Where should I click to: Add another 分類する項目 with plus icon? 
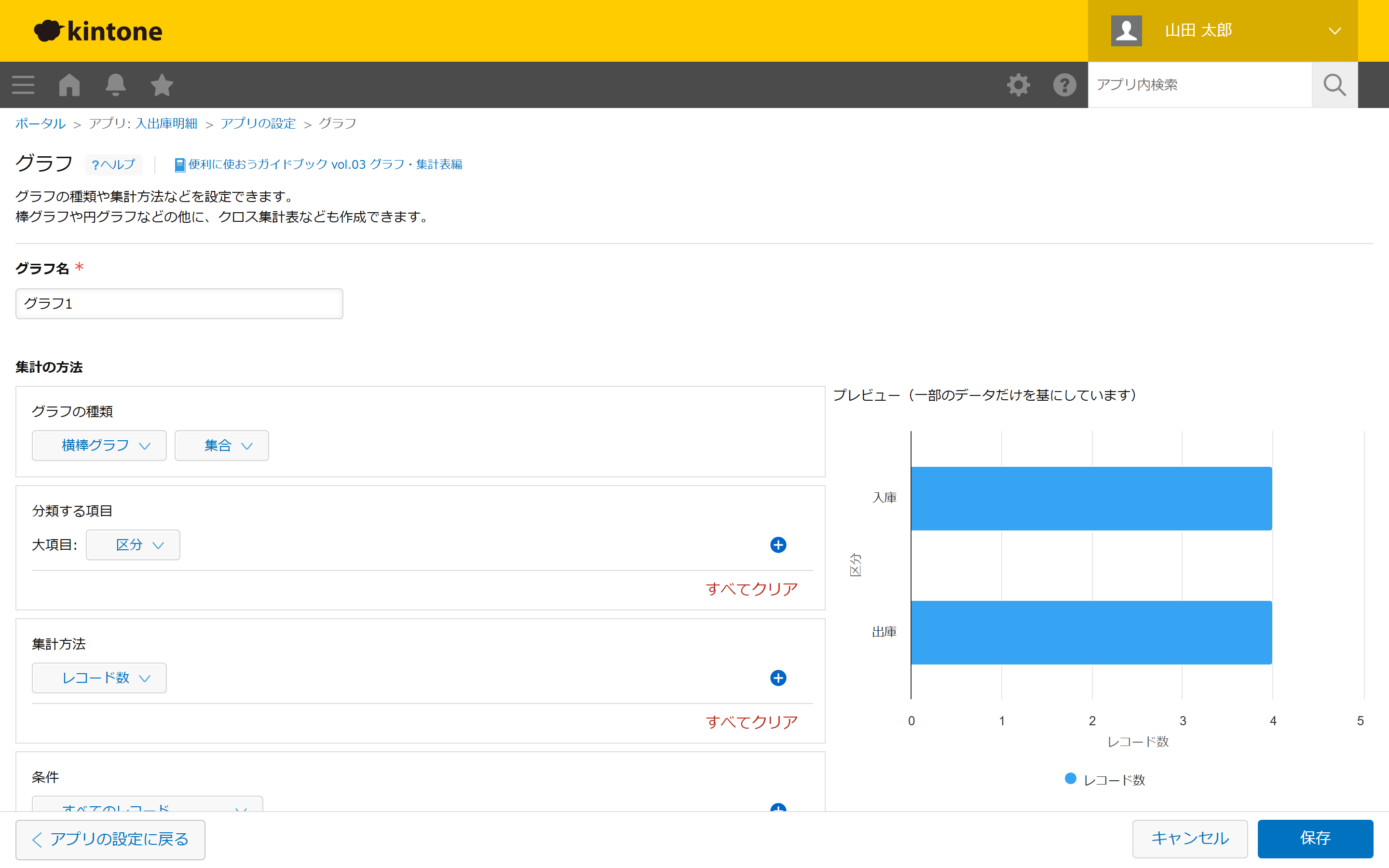tap(778, 545)
